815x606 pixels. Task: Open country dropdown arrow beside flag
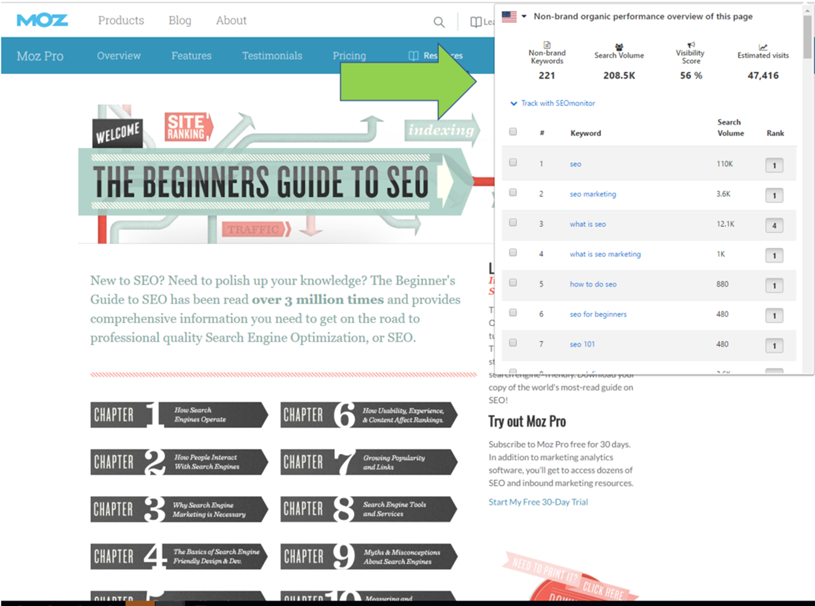coord(524,17)
